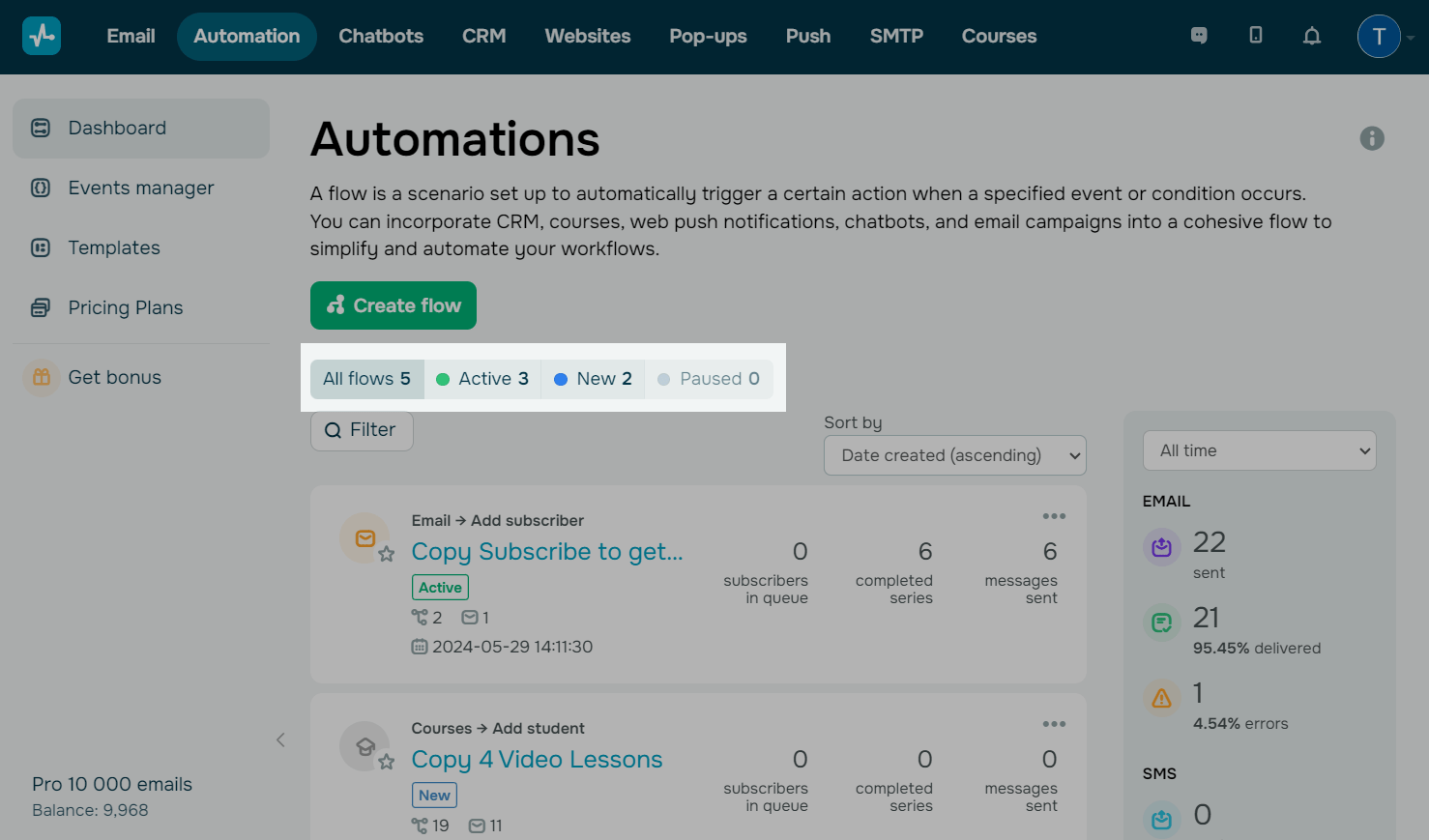This screenshot has width=1429, height=840.
Task: Click the SendPulse logo icon
Action: click(42, 37)
